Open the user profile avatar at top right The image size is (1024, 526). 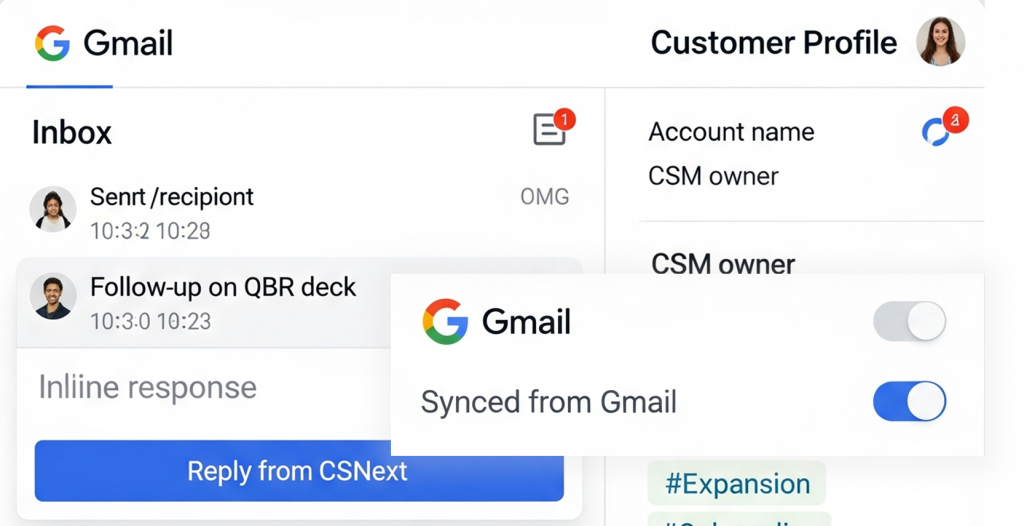click(x=940, y=42)
